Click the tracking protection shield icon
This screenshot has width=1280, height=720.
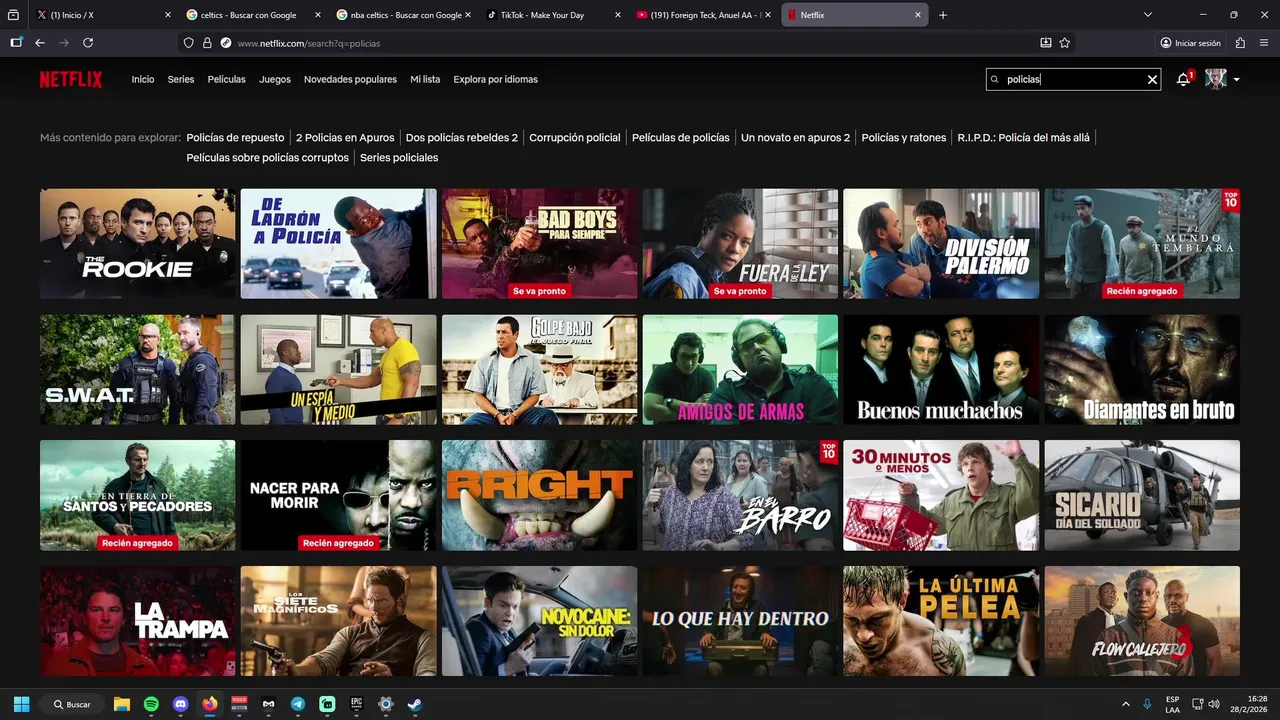[188, 43]
